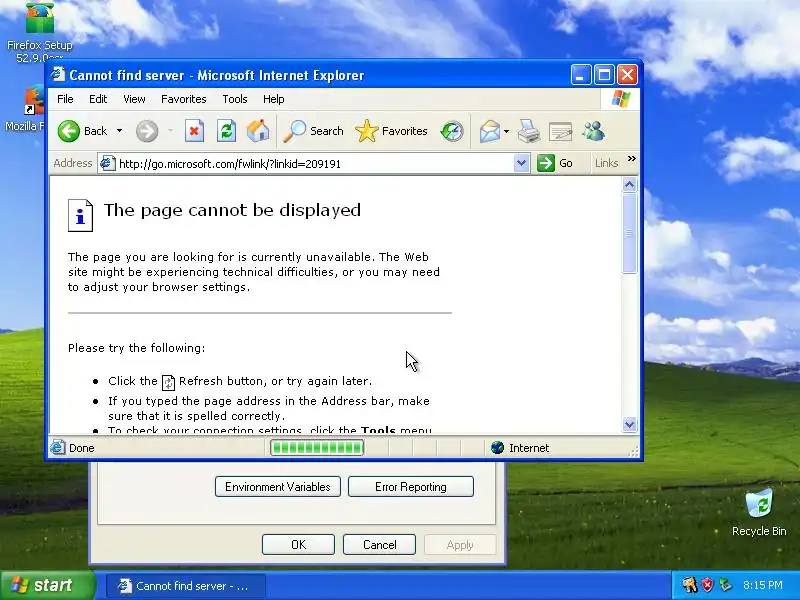Image resolution: width=800 pixels, height=600 pixels.
Task: Select the Recycle Bin desktop icon
Action: point(759,512)
